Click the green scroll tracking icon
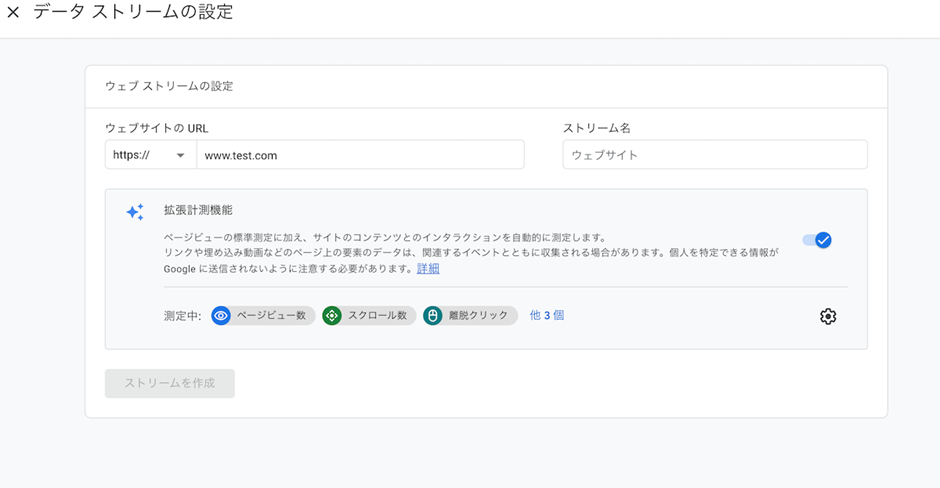Viewport: 940px width, 488px height. pos(332,315)
